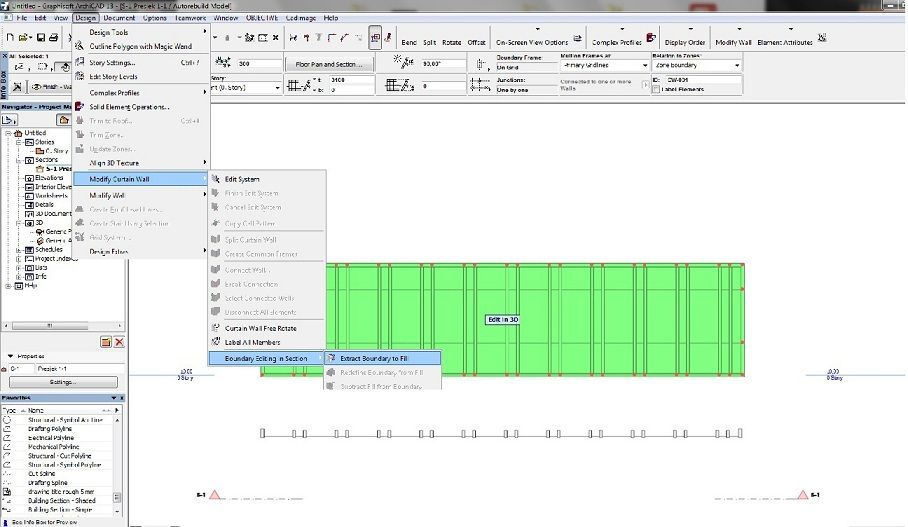Image resolution: width=908 pixels, height=527 pixels.
Task: Click red delete icon in navigator panel
Action: [x=119, y=342]
